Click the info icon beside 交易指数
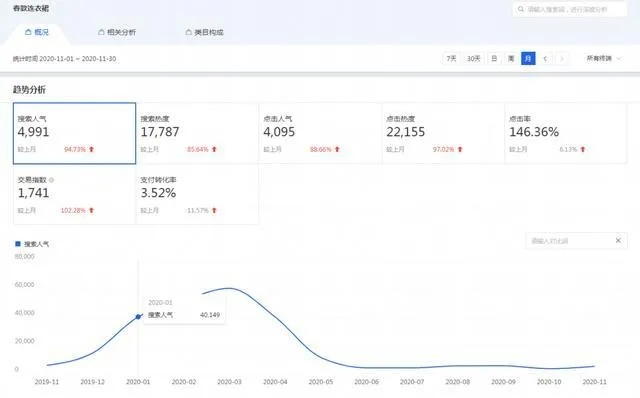 point(52,180)
